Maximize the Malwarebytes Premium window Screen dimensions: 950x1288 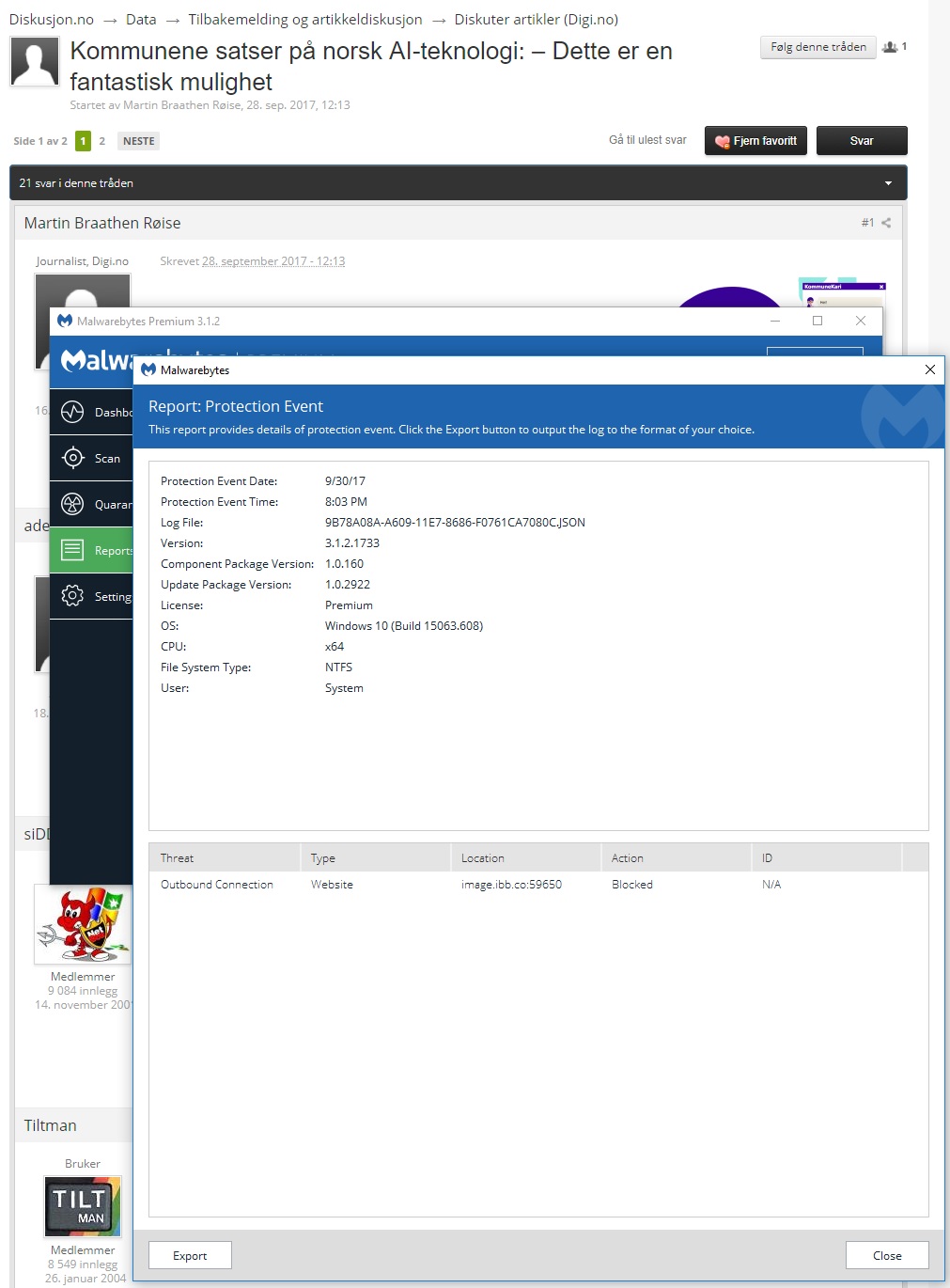click(x=818, y=321)
